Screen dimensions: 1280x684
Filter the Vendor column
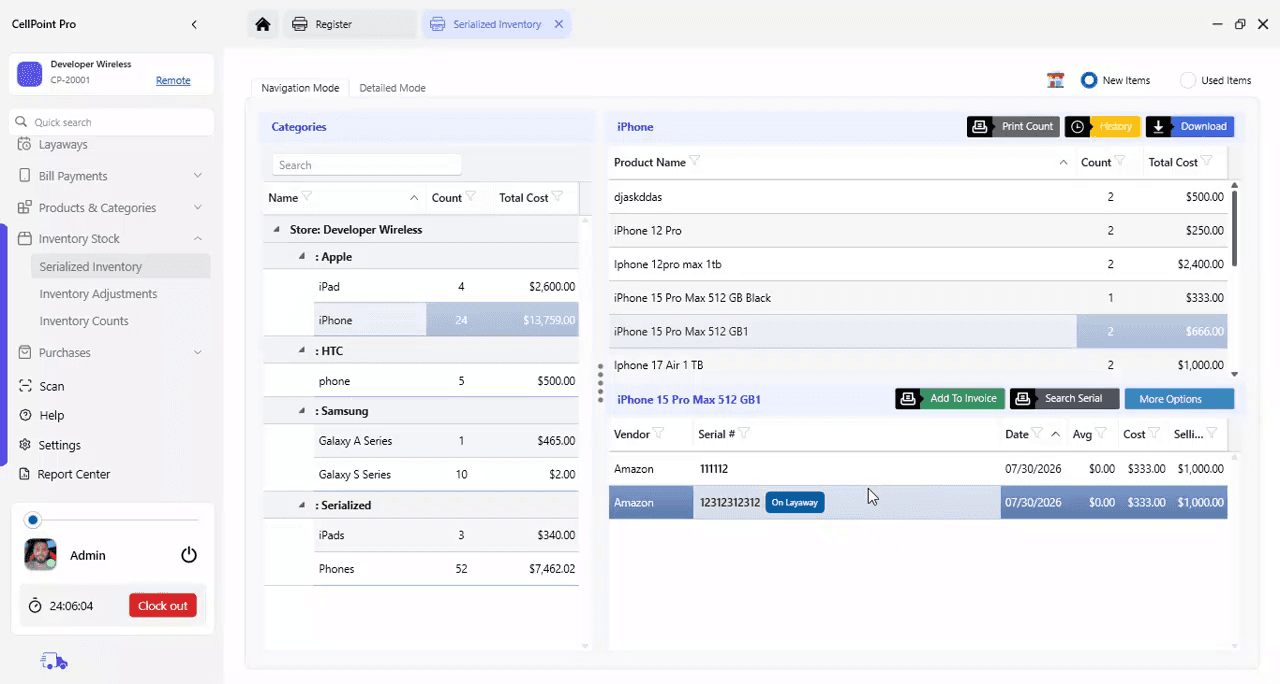(659, 433)
